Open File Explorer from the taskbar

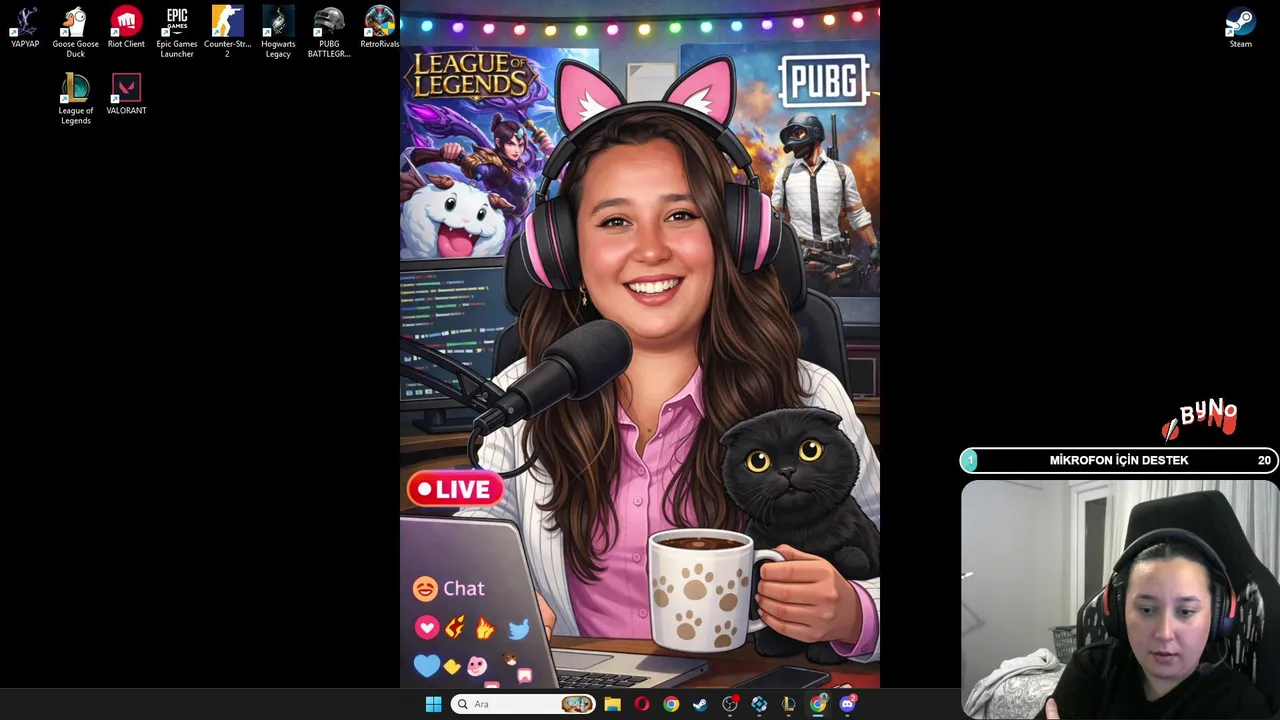click(612, 704)
